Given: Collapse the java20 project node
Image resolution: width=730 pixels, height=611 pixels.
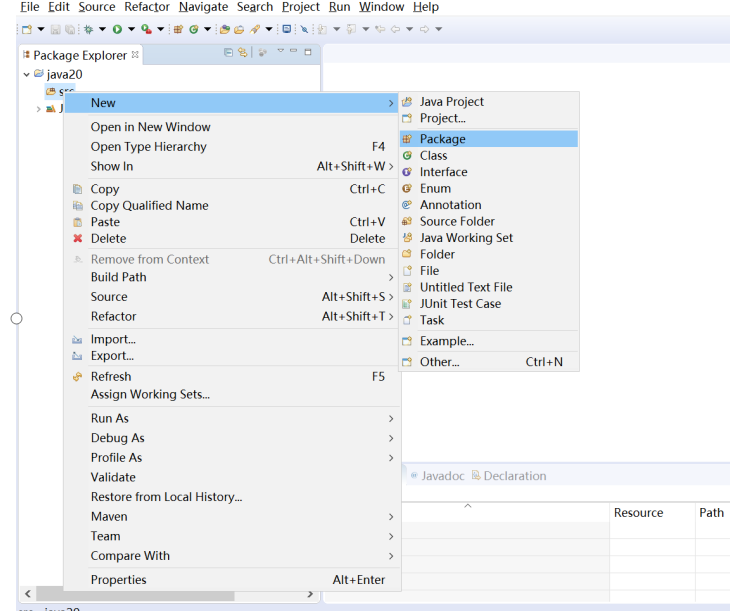Looking at the screenshot, I should coord(27,75).
